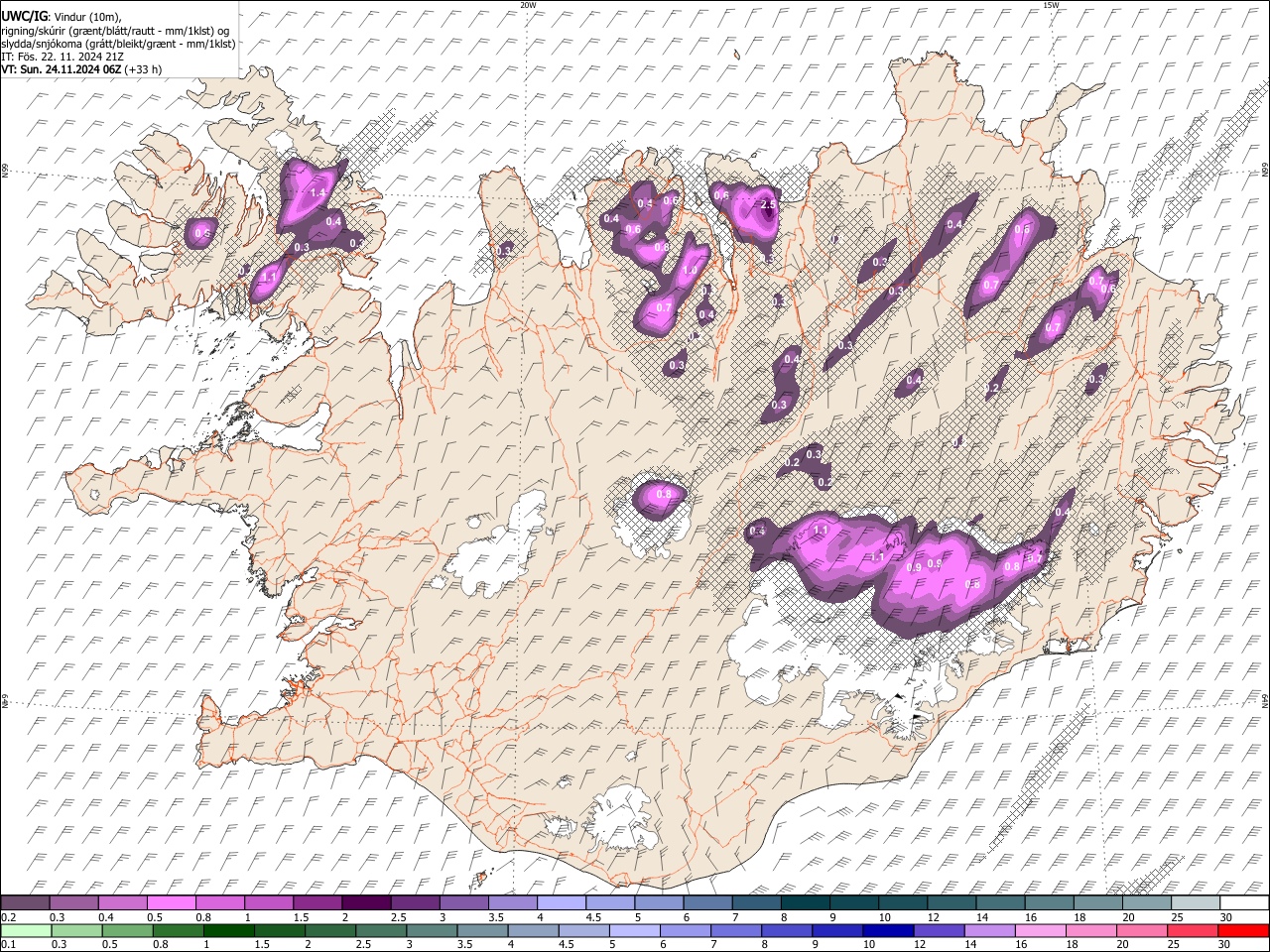Pick the periwinkle 4 snow scale swatch
The height and width of the screenshot is (952, 1270).
(x=562, y=902)
